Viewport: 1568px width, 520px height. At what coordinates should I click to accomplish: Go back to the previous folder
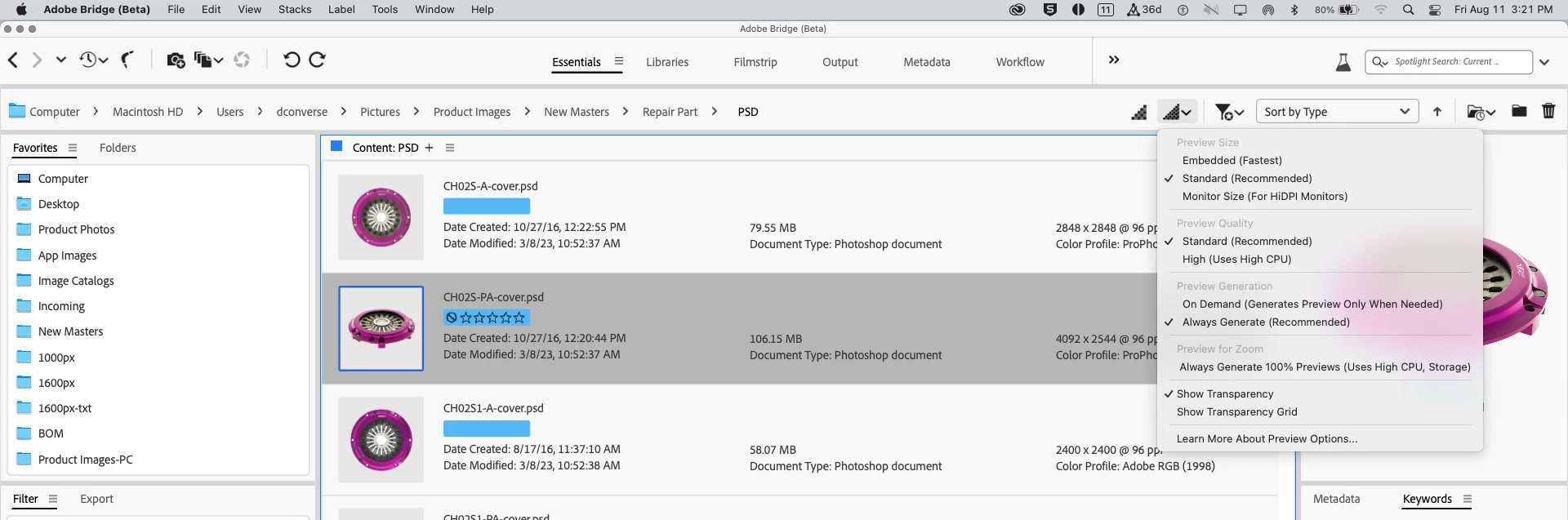pyautogui.click(x=12, y=60)
